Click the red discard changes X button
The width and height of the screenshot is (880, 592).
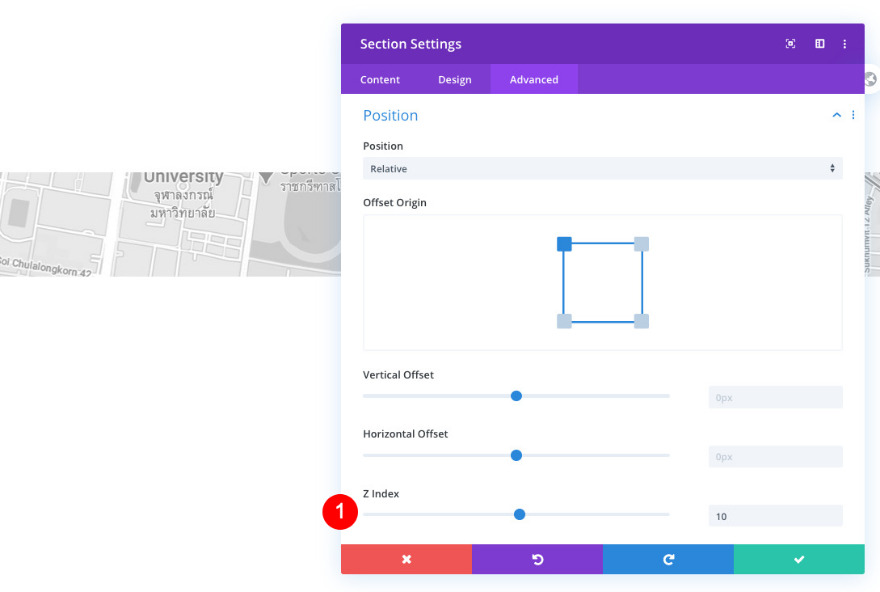406,559
